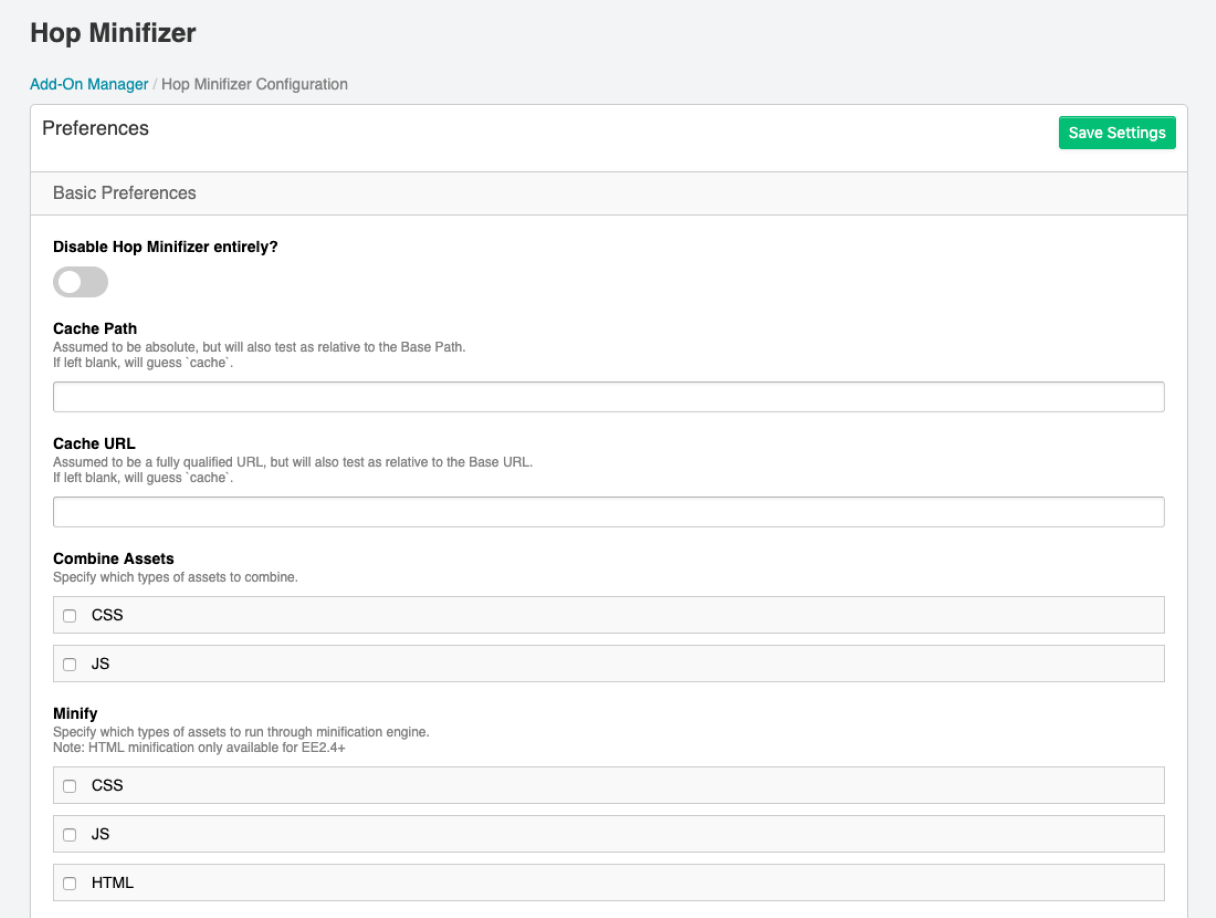
Task: Enable CSS minification checkbox
Action: [x=69, y=785]
